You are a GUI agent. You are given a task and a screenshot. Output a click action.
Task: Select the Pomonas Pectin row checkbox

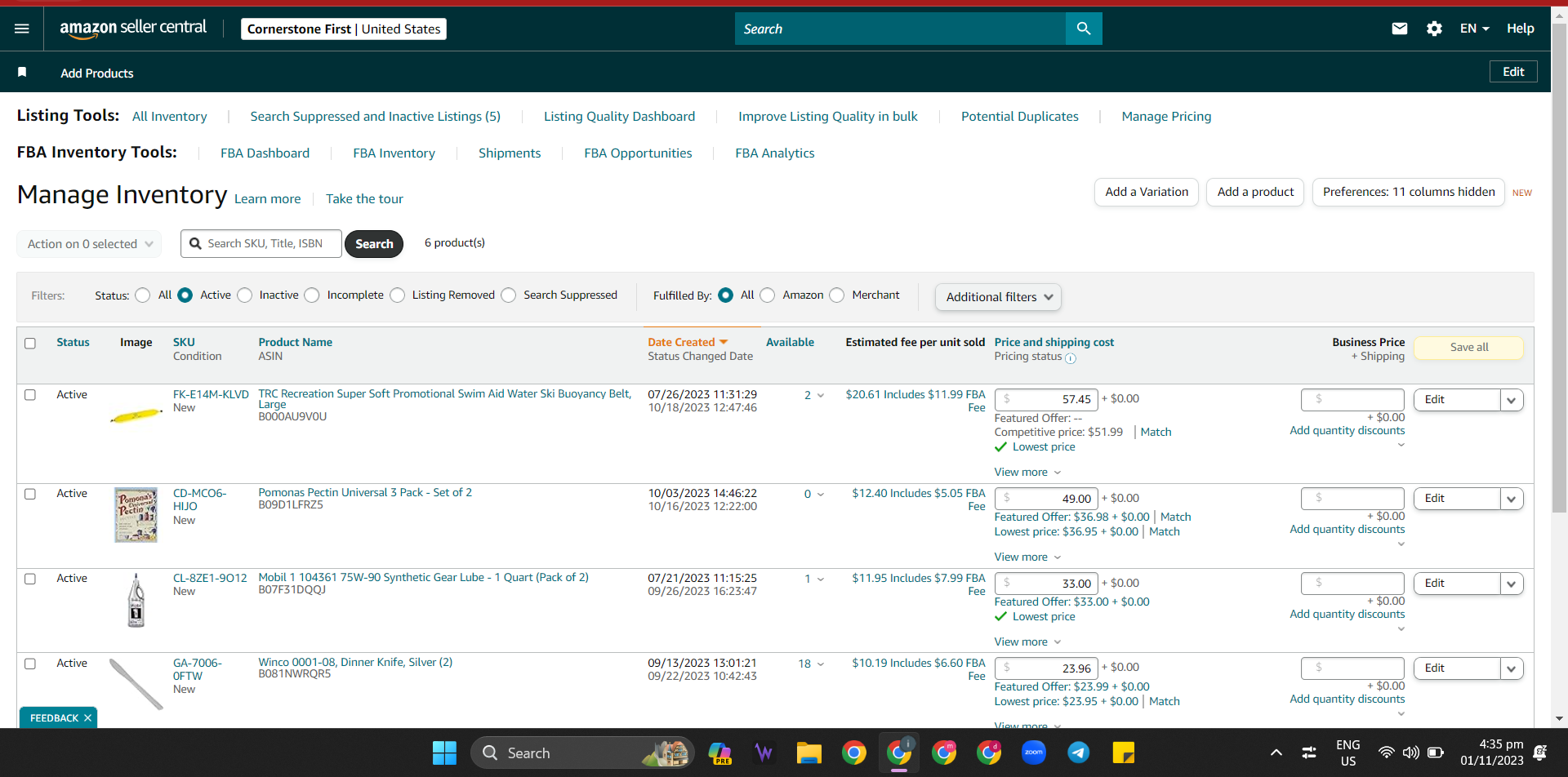pos(30,495)
